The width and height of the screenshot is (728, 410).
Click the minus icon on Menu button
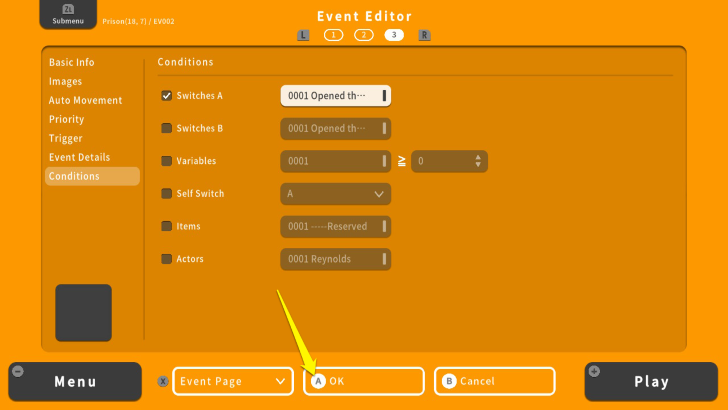(x=18, y=371)
